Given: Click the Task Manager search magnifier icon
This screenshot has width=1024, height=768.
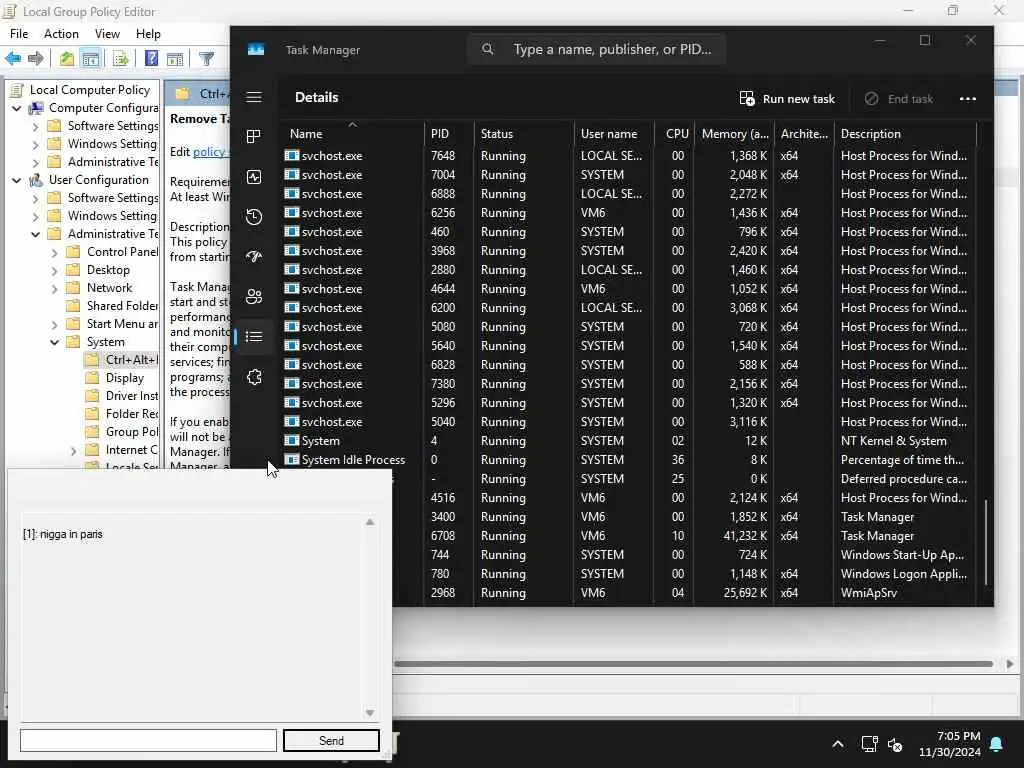Looking at the screenshot, I should [x=488, y=49].
